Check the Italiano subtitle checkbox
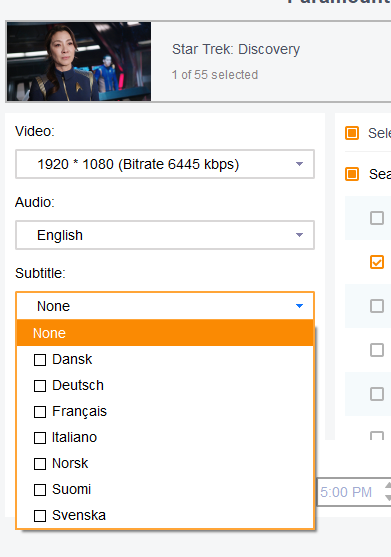Viewport: 391px width, 557px height. (40, 438)
